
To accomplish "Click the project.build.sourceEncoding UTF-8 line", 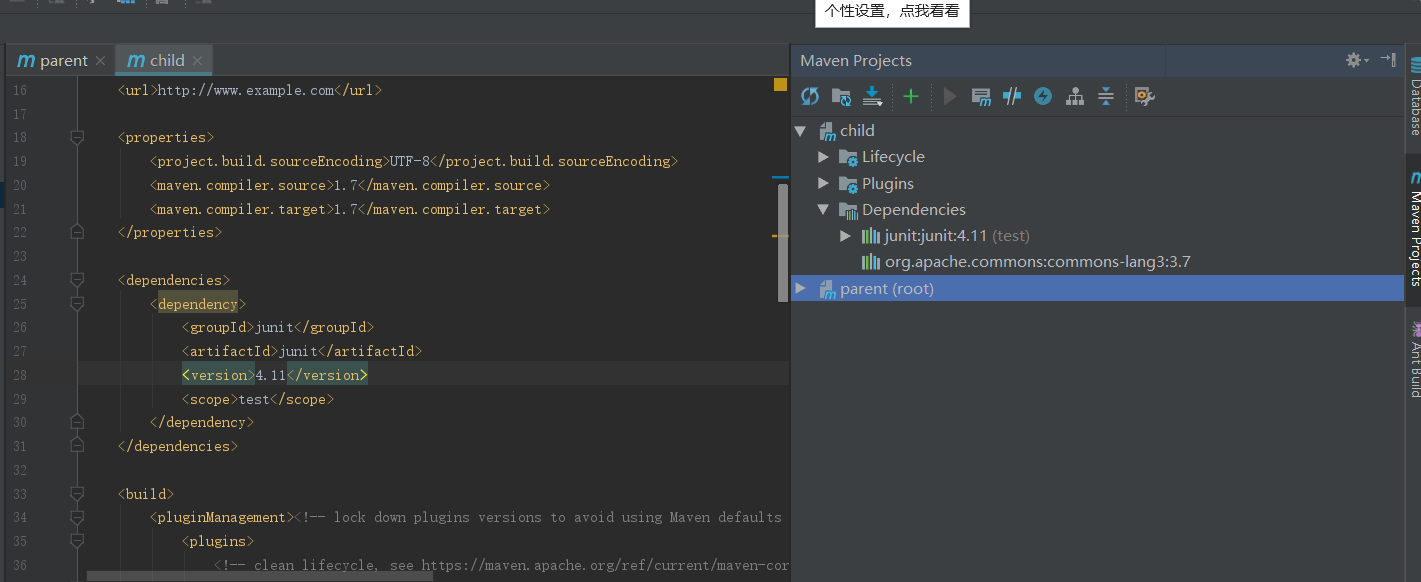I will click(414, 161).
